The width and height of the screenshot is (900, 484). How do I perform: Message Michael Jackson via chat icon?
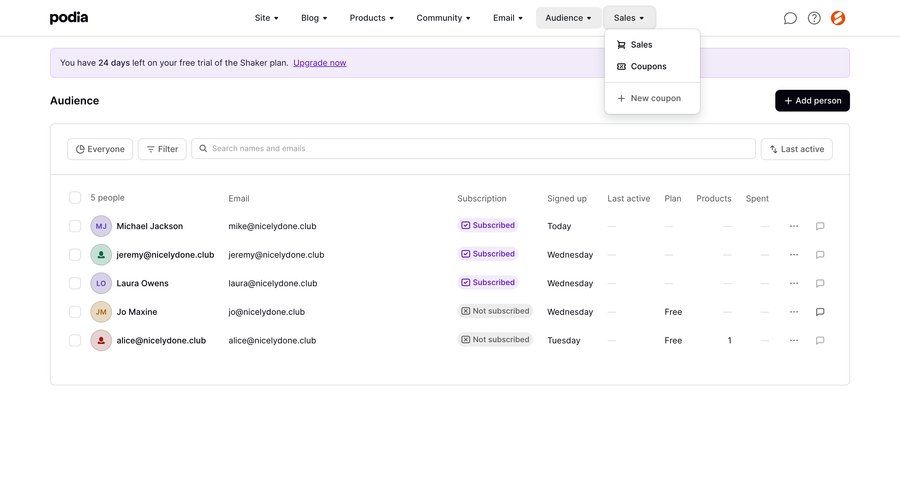(x=820, y=226)
